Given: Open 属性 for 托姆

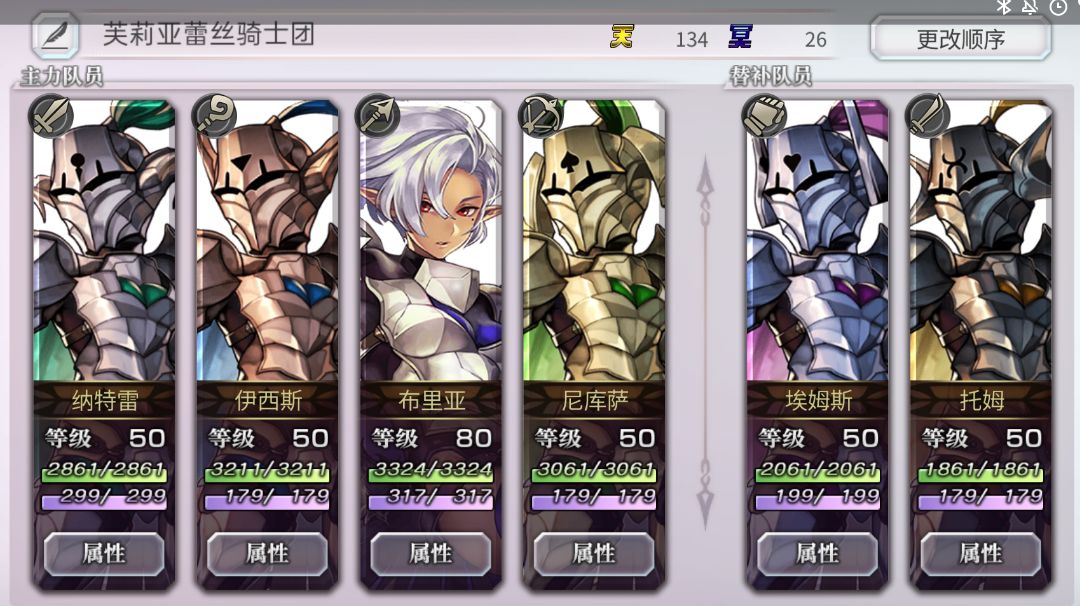Looking at the screenshot, I should [981, 554].
